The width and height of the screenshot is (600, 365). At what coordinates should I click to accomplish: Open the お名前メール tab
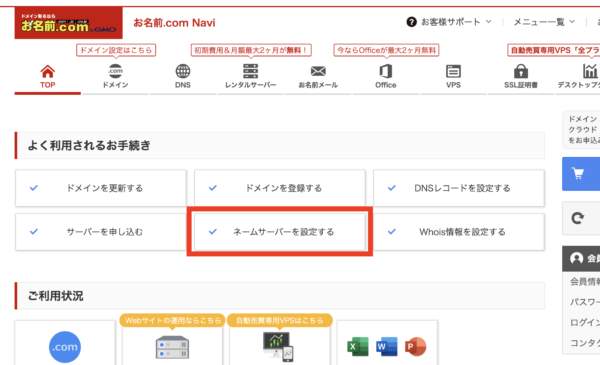coord(318,77)
